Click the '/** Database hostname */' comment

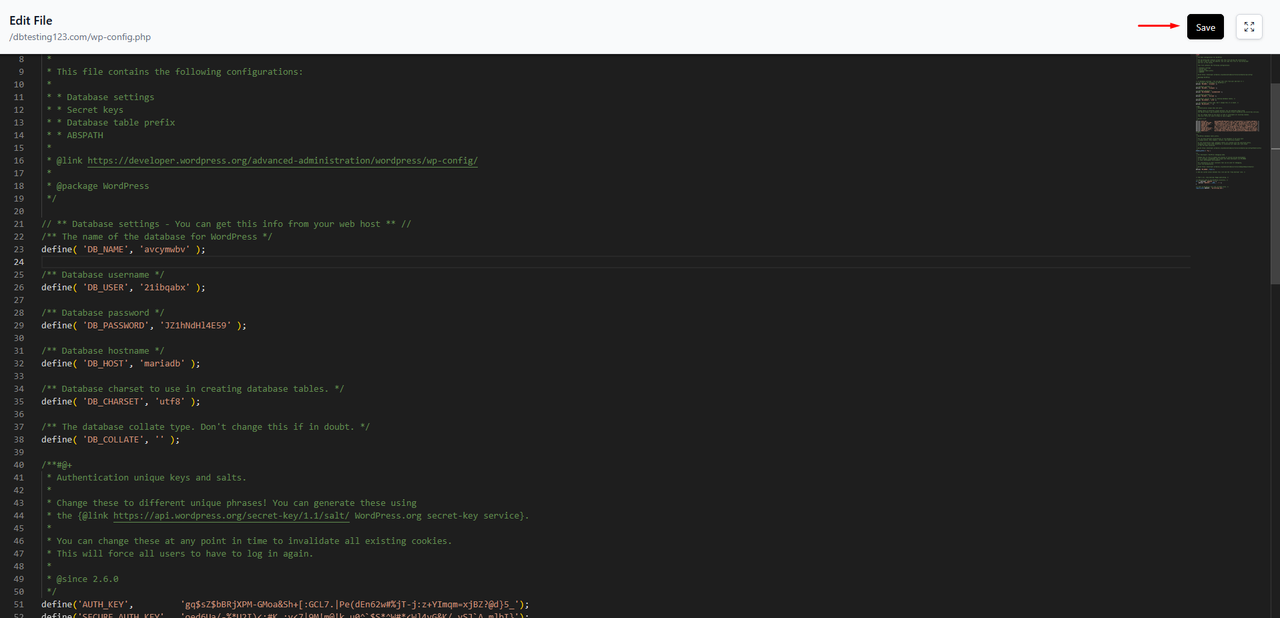click(x=103, y=350)
